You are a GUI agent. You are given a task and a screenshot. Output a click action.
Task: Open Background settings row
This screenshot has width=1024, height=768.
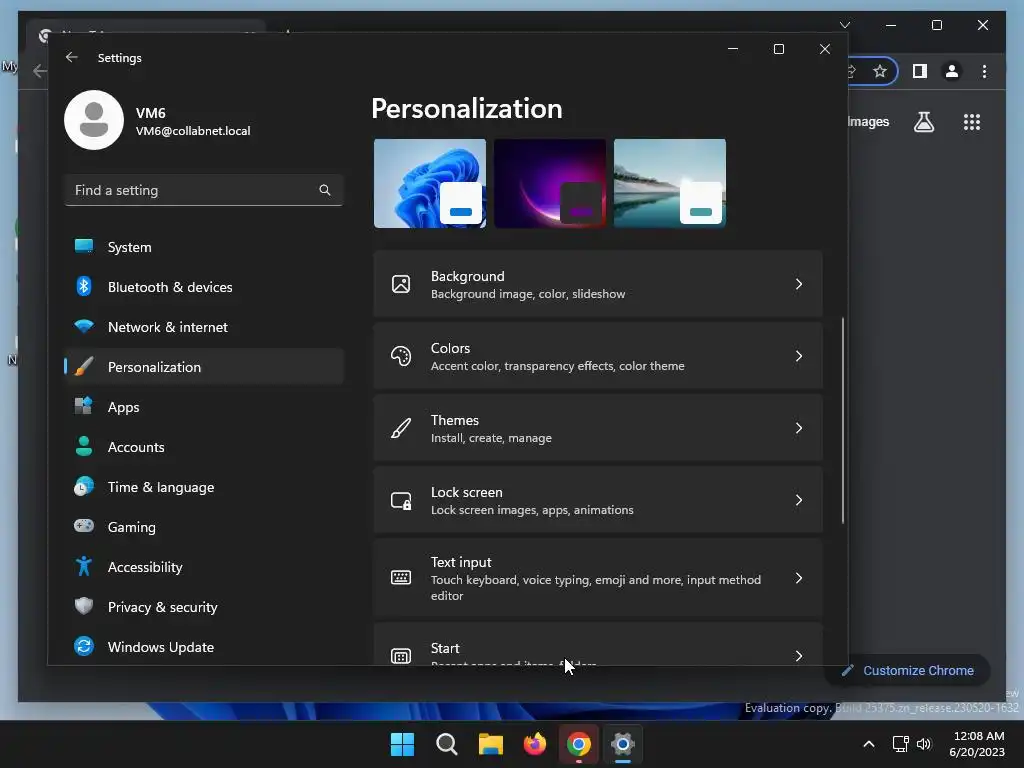tap(598, 284)
